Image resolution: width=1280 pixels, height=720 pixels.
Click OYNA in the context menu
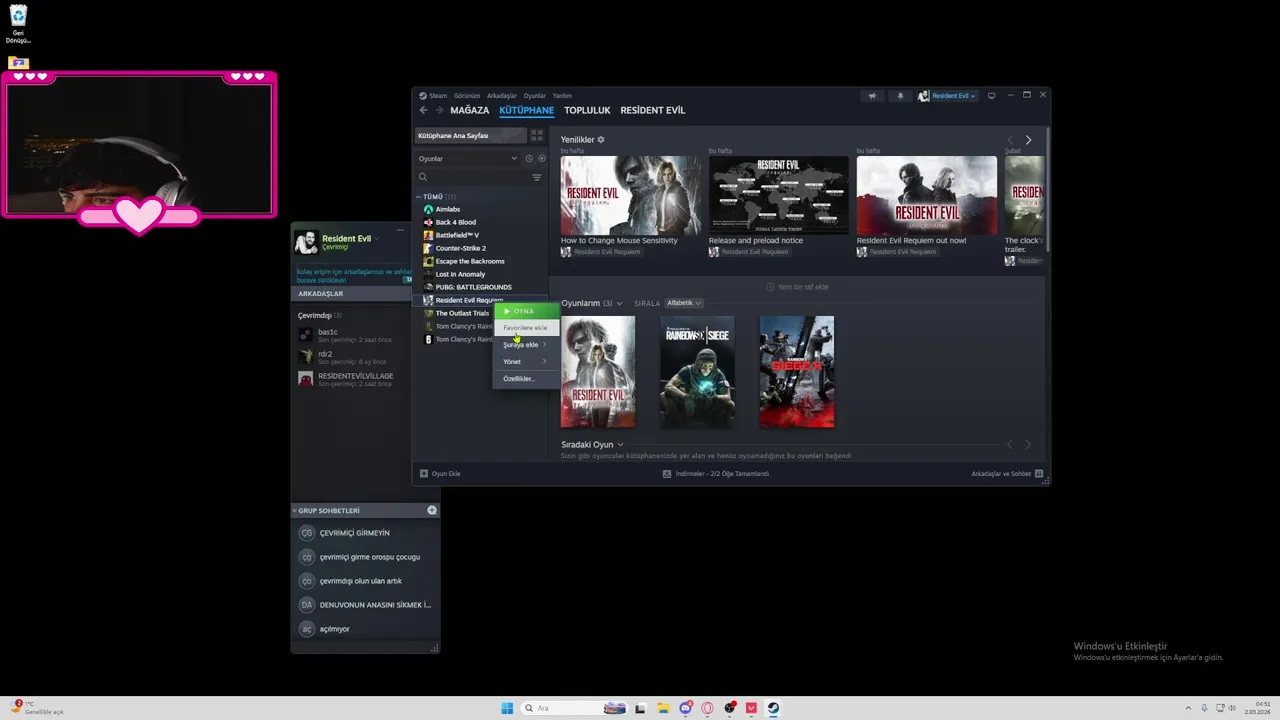526,311
